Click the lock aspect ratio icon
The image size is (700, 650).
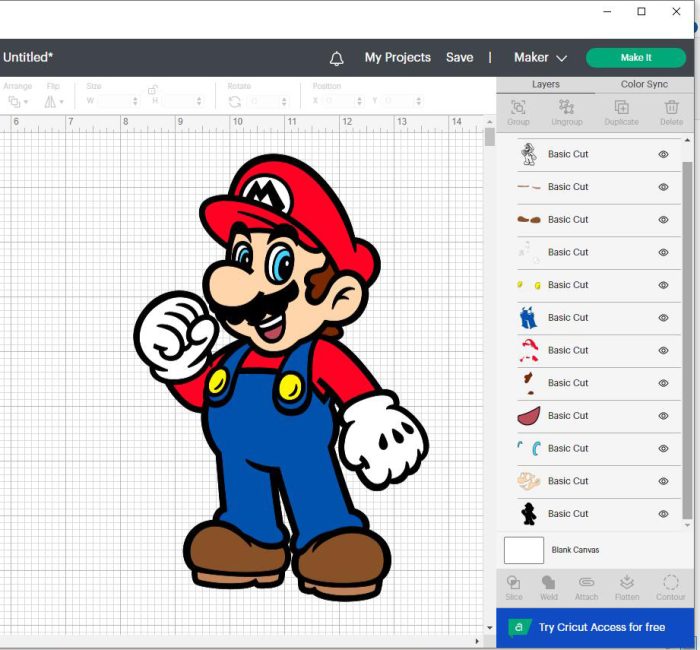(152, 90)
